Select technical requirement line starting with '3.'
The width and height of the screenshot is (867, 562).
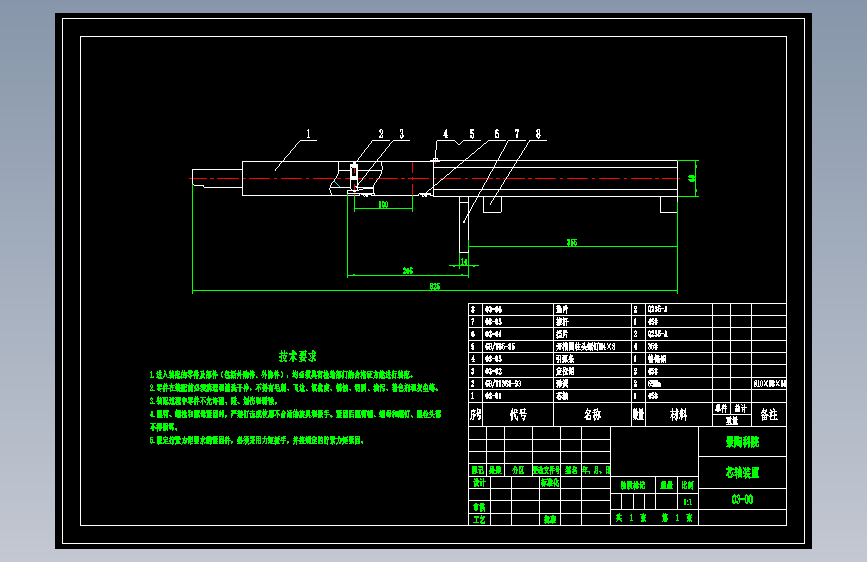tap(214, 401)
